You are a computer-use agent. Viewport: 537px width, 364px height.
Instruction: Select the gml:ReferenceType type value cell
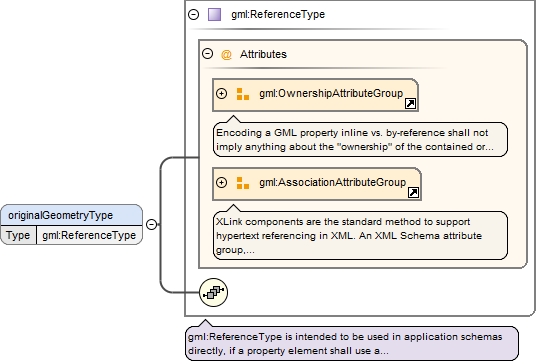pos(89,235)
